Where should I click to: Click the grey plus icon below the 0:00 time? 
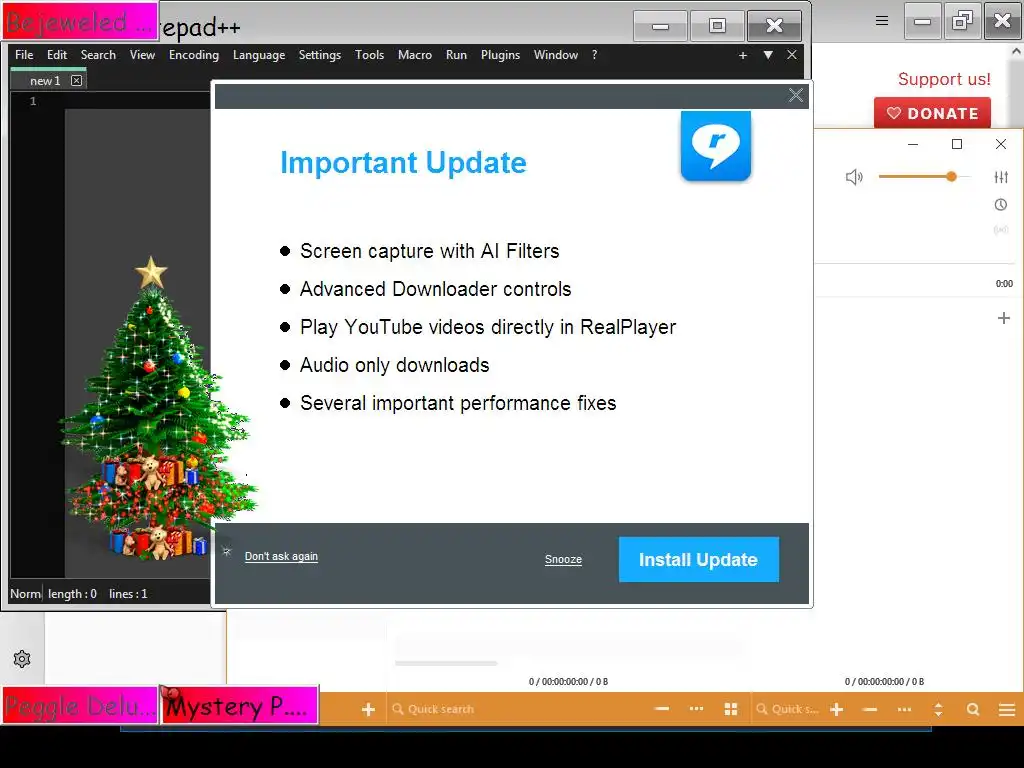click(x=1004, y=318)
